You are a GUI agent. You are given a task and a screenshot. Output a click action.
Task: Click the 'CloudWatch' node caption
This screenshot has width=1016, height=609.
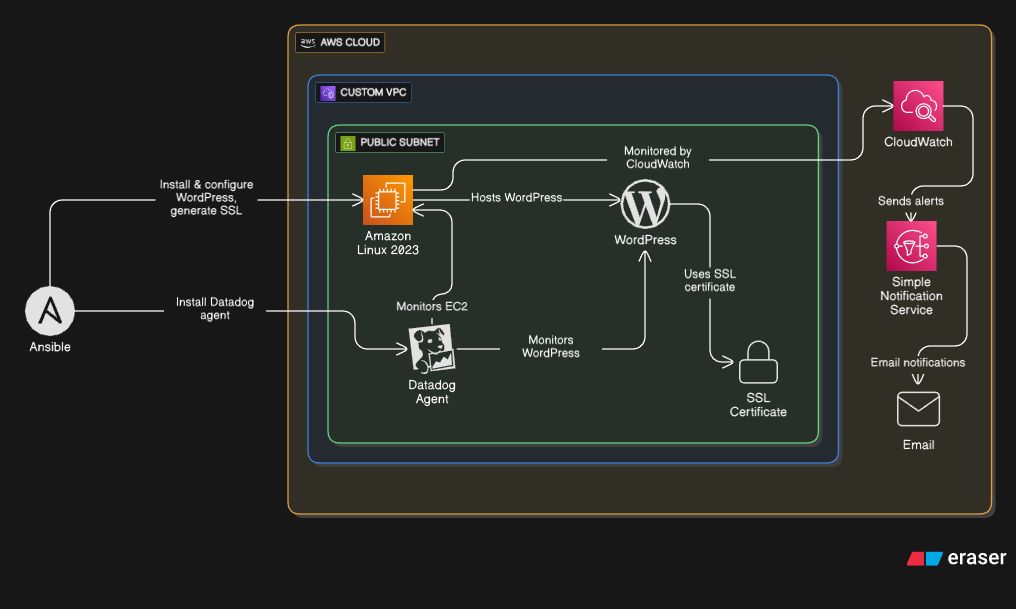pyautogui.click(x=918, y=142)
